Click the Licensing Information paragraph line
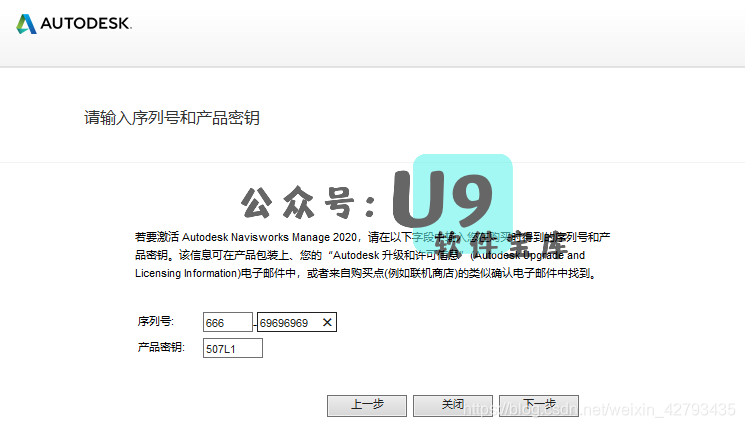 pos(366,274)
